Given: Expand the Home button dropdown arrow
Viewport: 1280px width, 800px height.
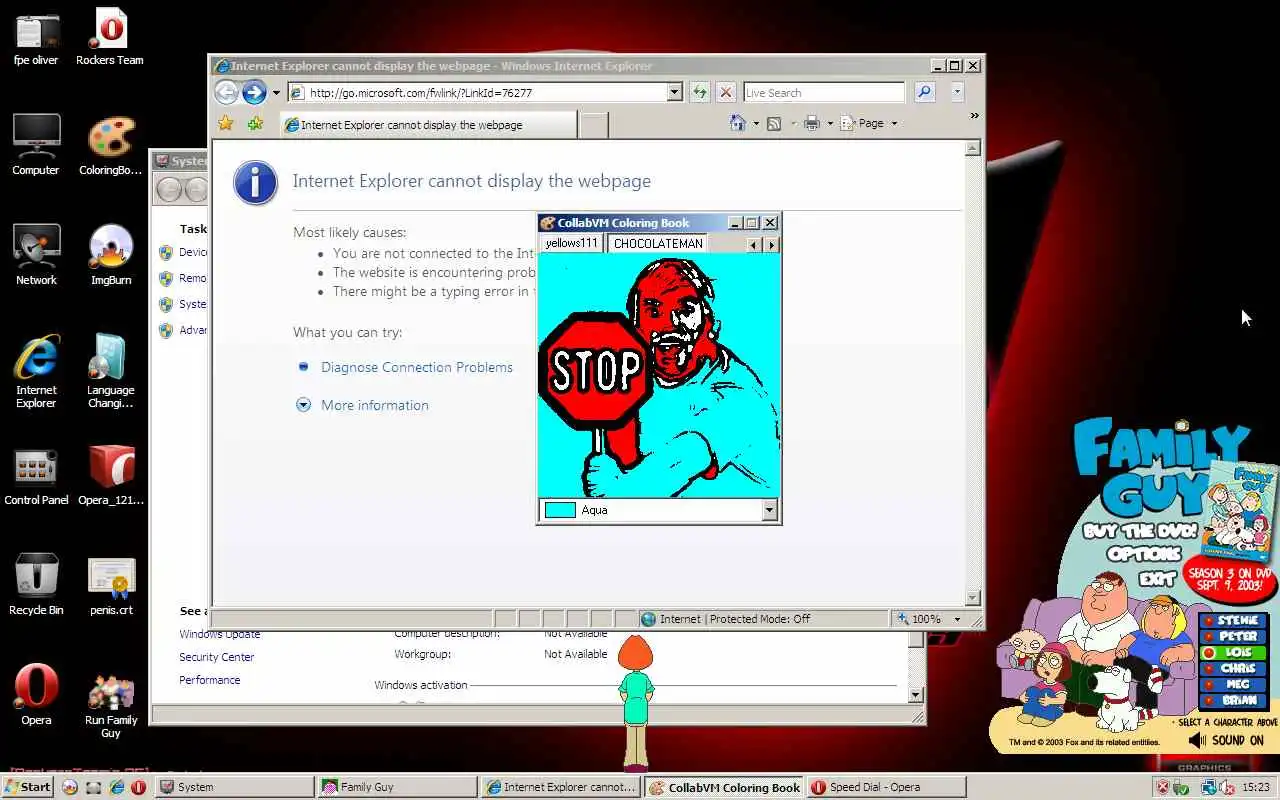Looking at the screenshot, I should point(755,124).
